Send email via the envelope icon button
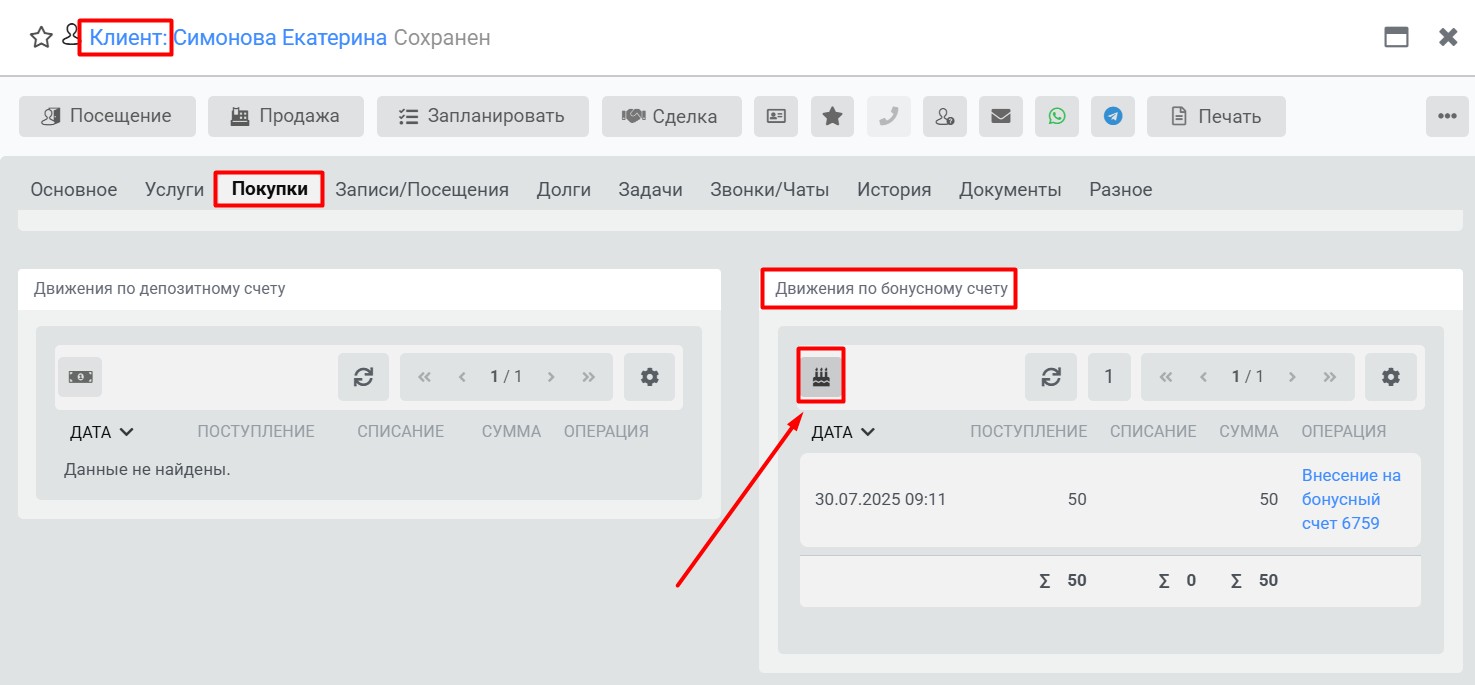The width and height of the screenshot is (1475, 685). [1000, 116]
